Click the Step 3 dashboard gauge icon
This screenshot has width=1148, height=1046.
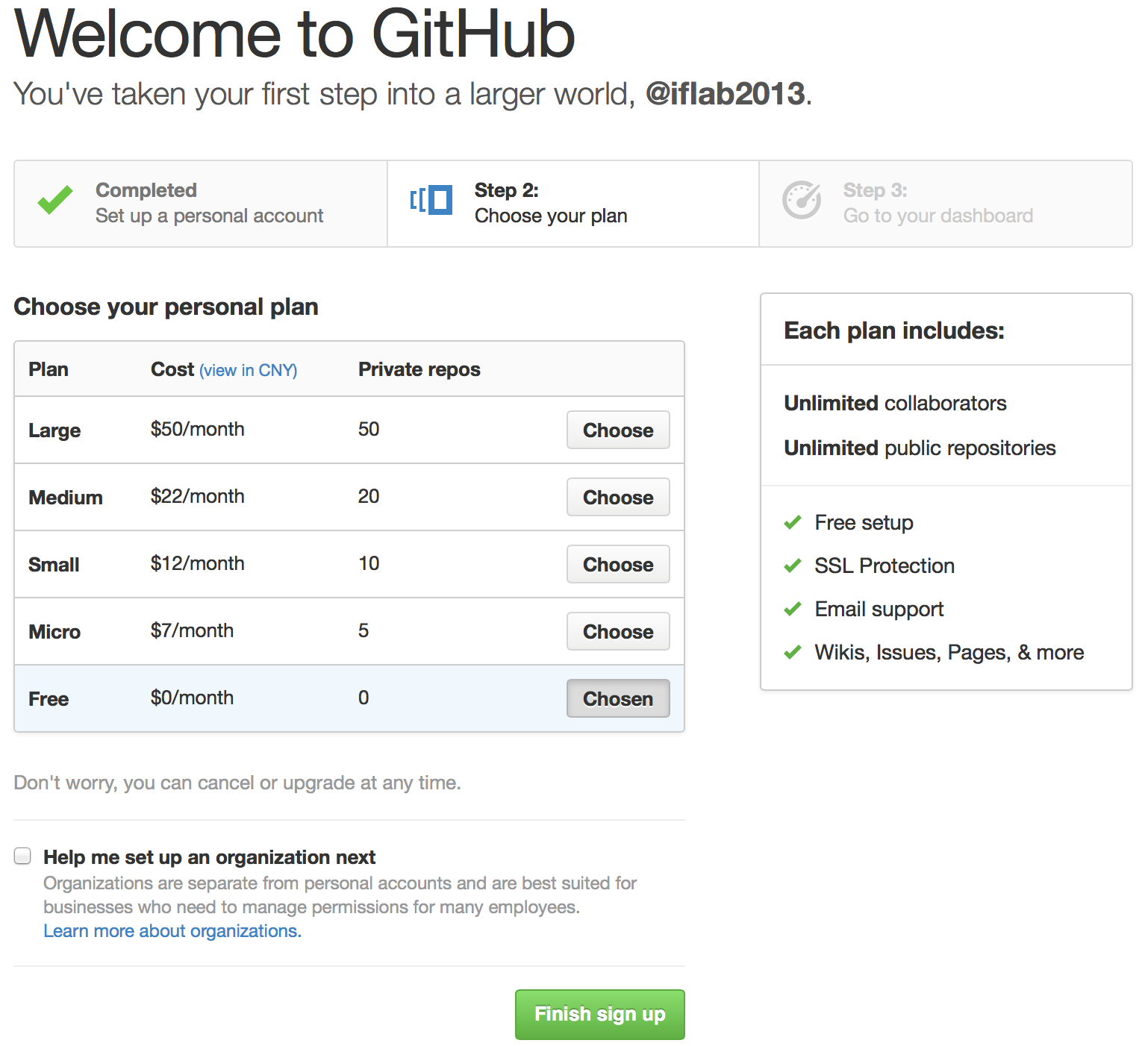tap(802, 200)
